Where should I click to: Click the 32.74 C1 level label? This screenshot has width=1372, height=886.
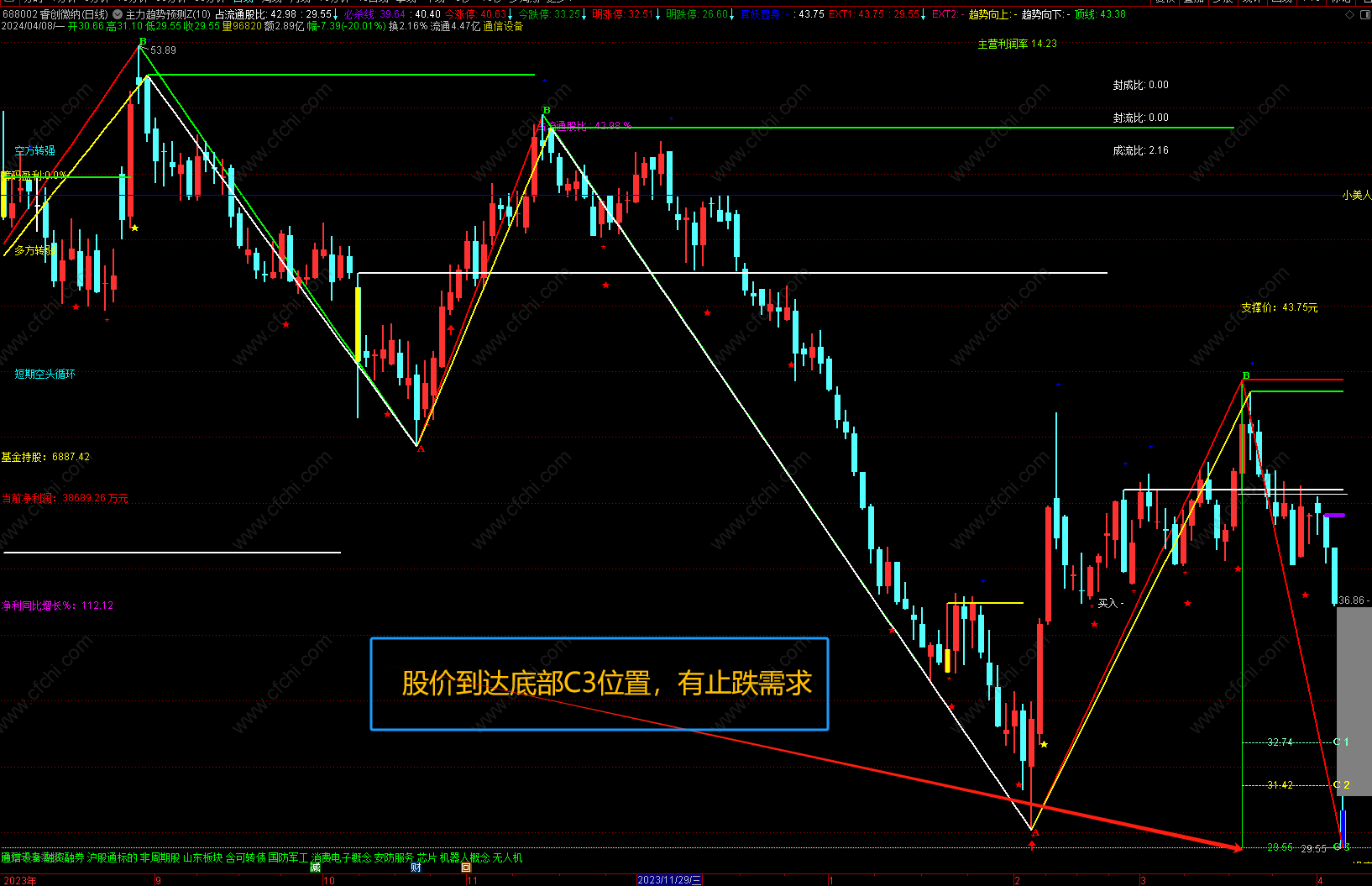(1280, 742)
